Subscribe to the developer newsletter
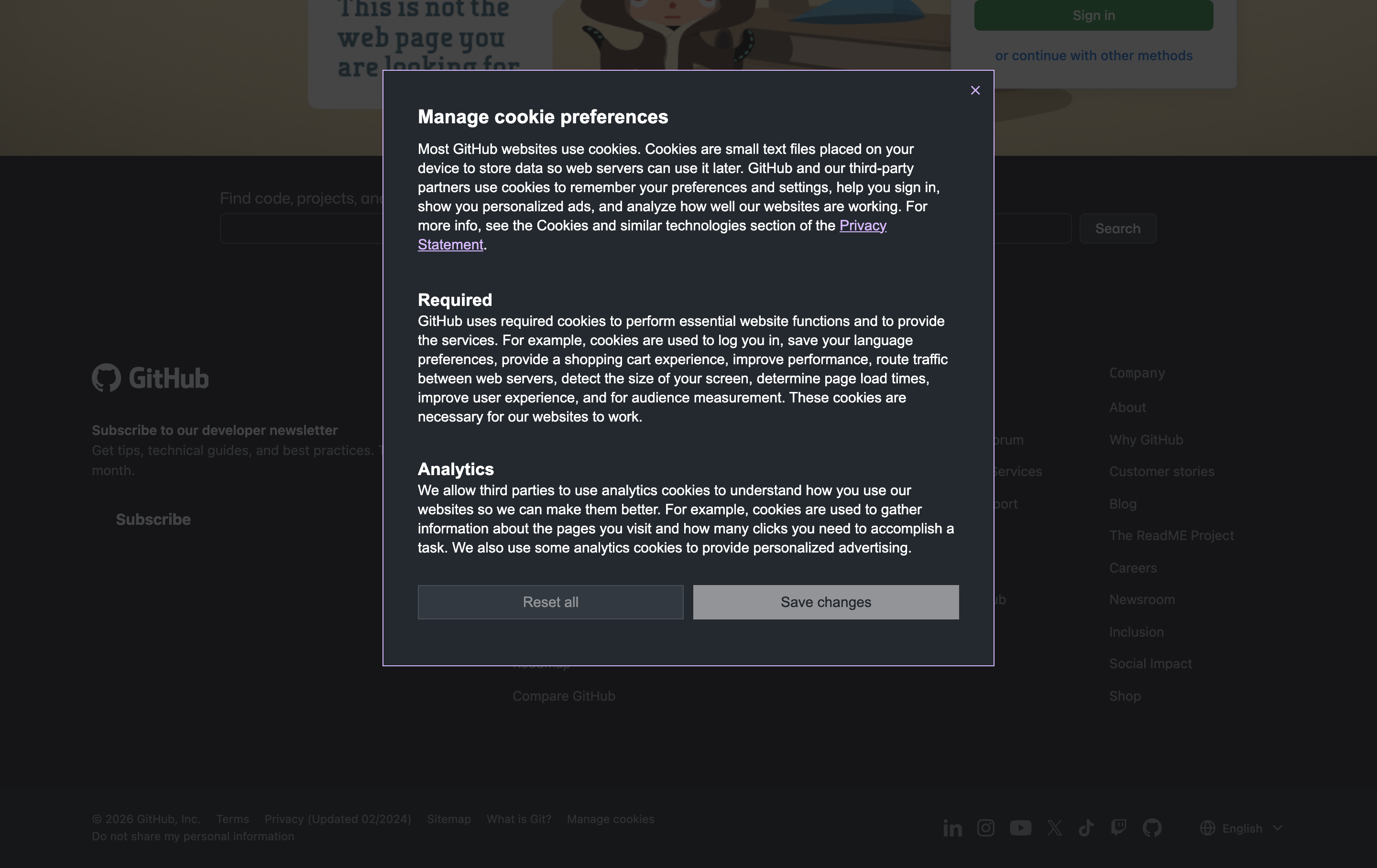The image size is (1377, 868). coord(153,519)
